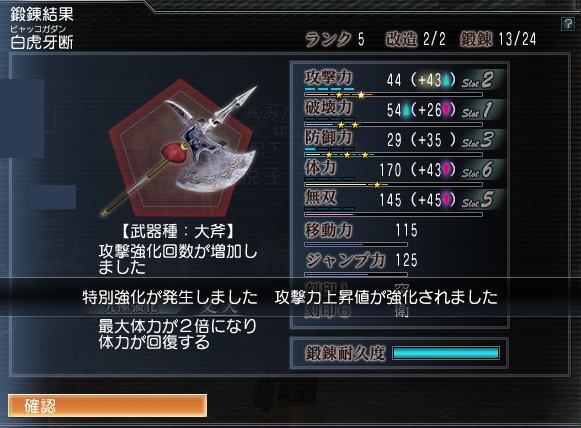Click the ジャンプ力 stat row
Viewport: 581px width, 428px height.
pos(361,264)
